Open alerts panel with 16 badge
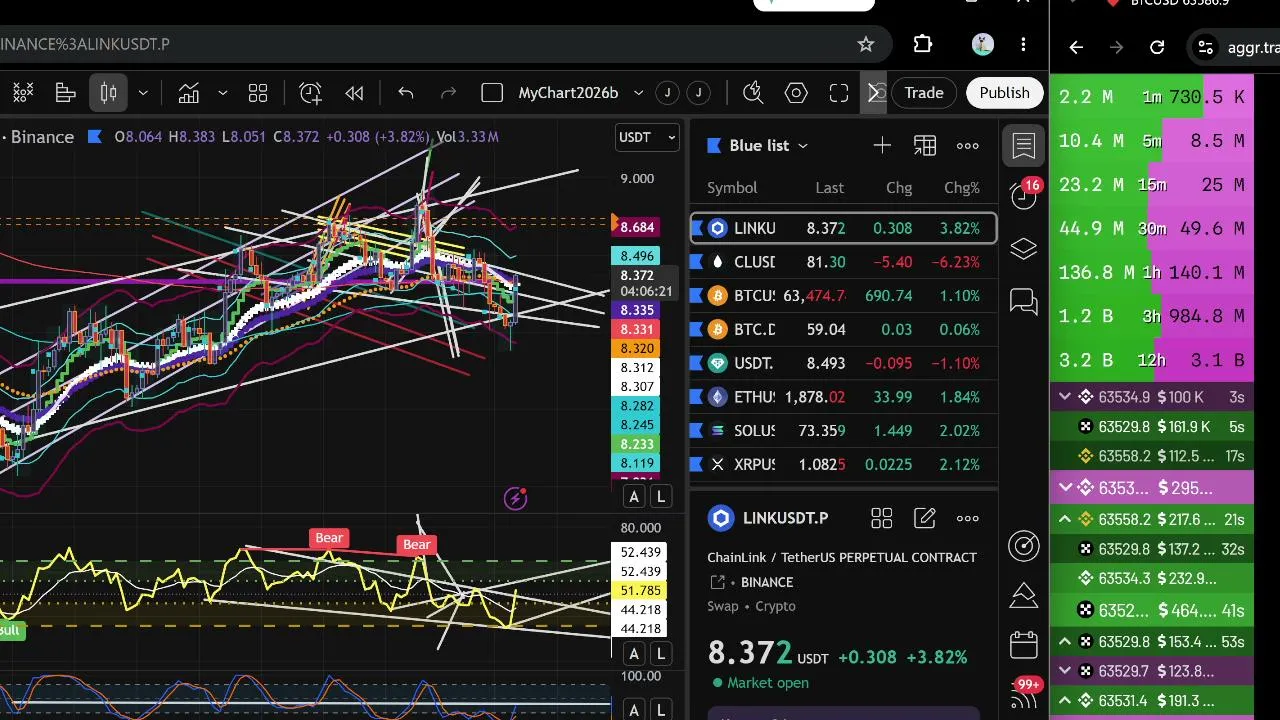 click(x=1024, y=195)
